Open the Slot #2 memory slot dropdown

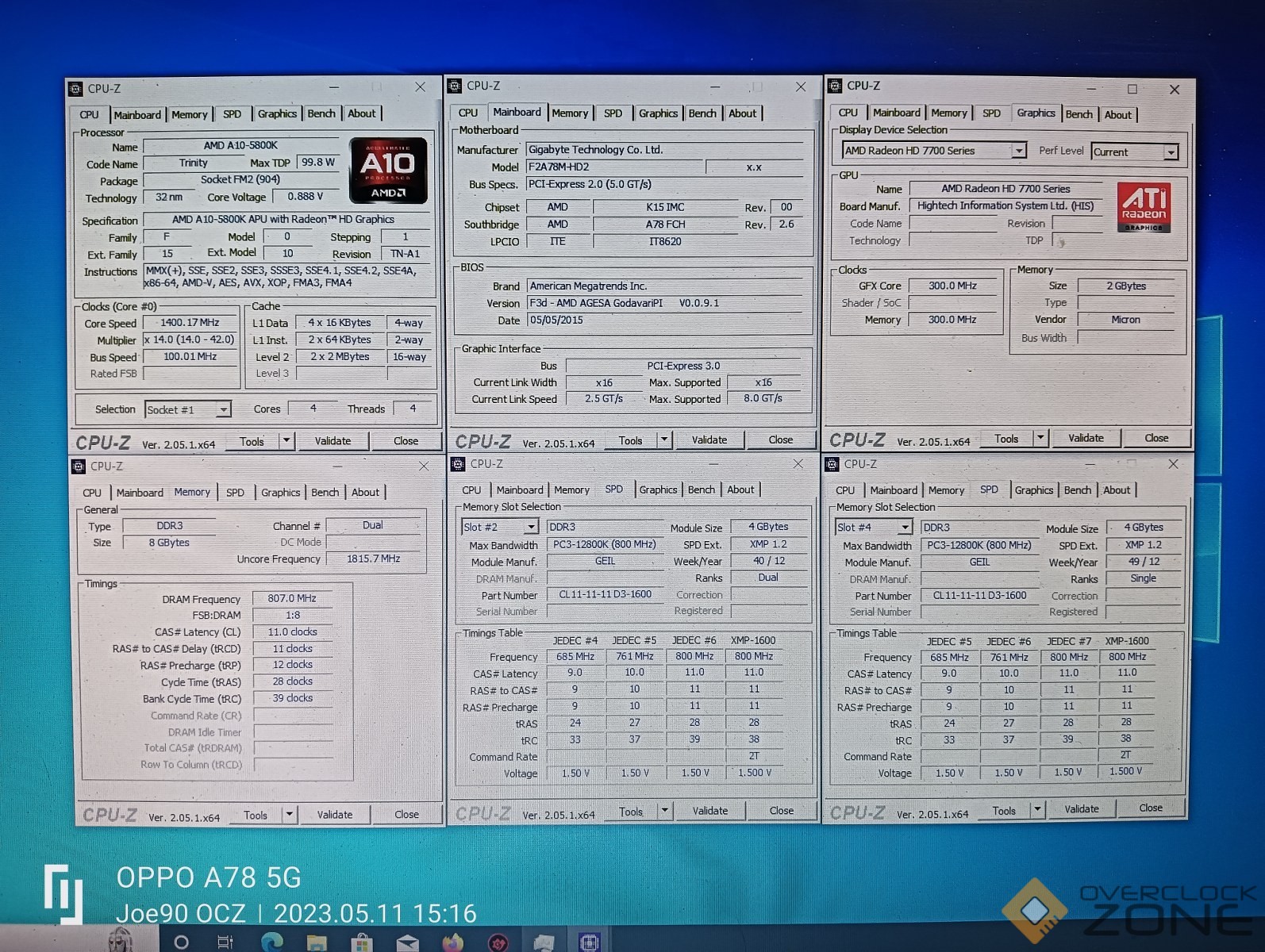tap(531, 528)
